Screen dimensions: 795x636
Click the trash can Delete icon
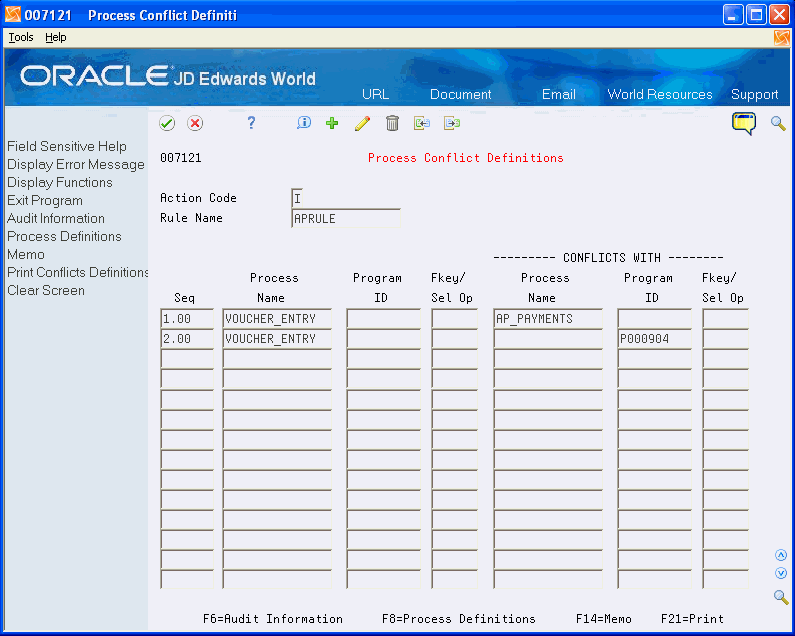392,123
